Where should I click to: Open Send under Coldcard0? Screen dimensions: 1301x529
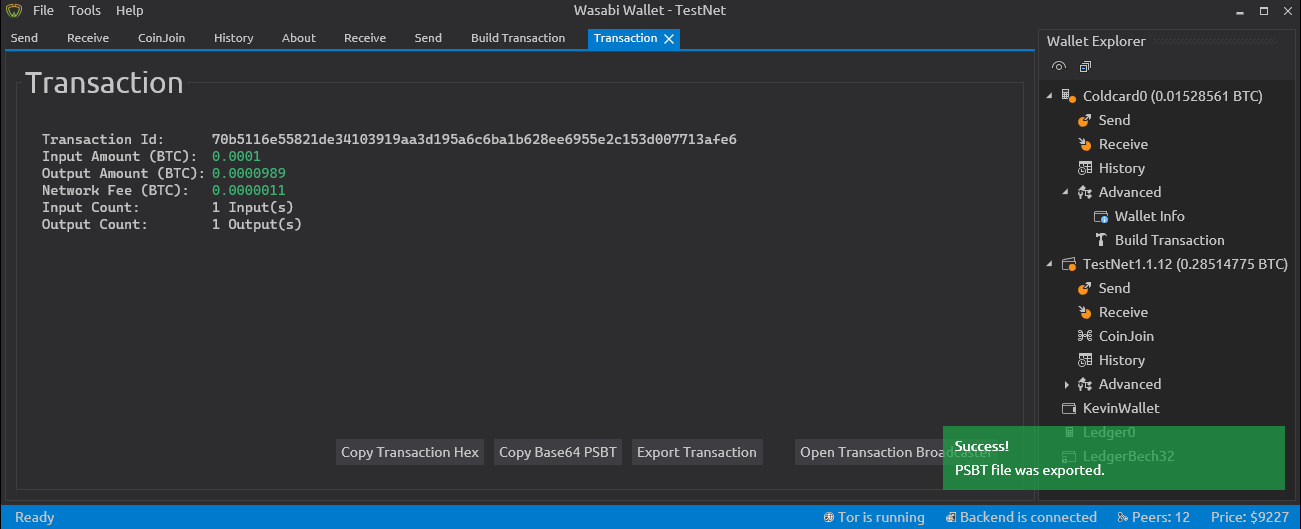[1114, 120]
